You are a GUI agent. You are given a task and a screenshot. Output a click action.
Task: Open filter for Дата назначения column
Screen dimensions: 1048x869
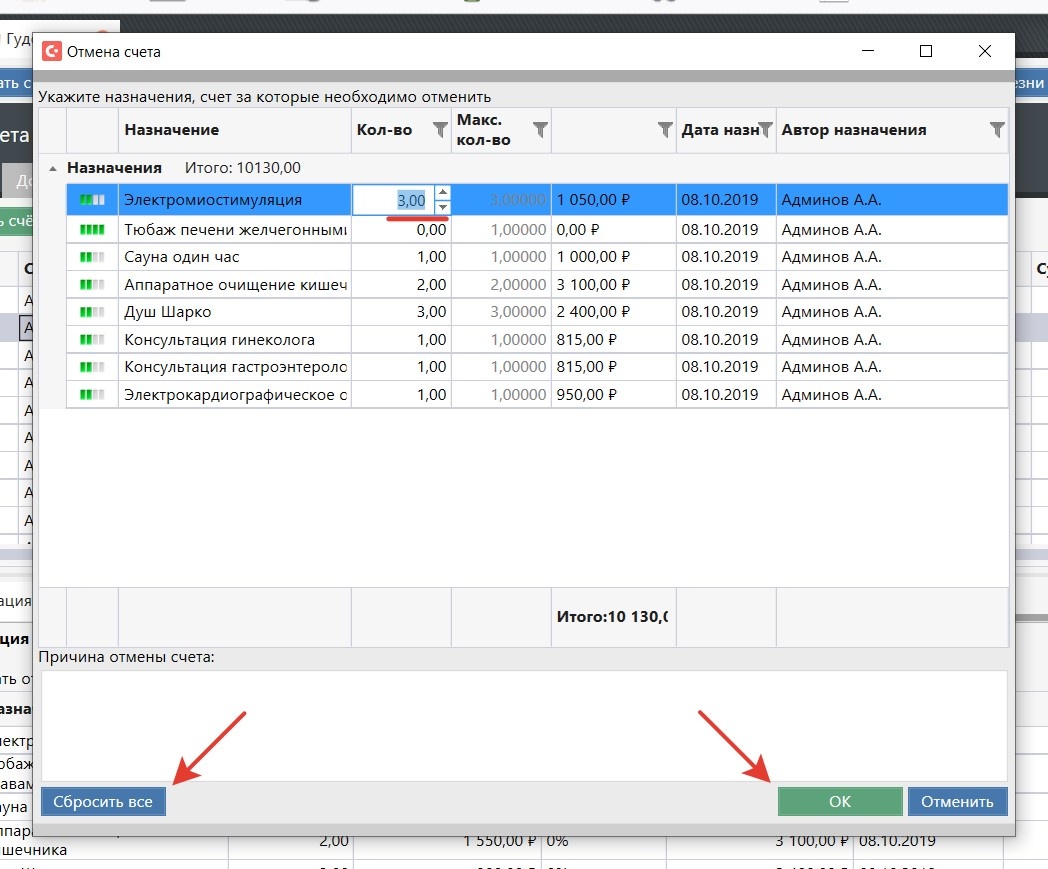coord(765,130)
